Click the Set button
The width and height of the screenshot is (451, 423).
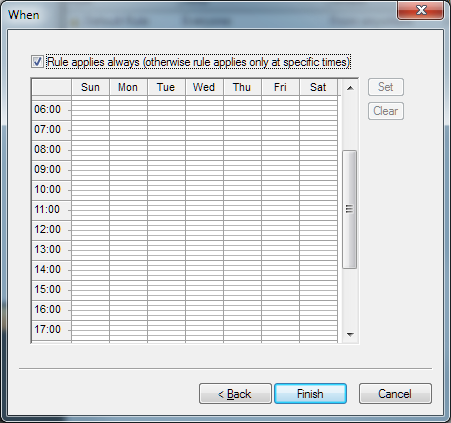386,87
